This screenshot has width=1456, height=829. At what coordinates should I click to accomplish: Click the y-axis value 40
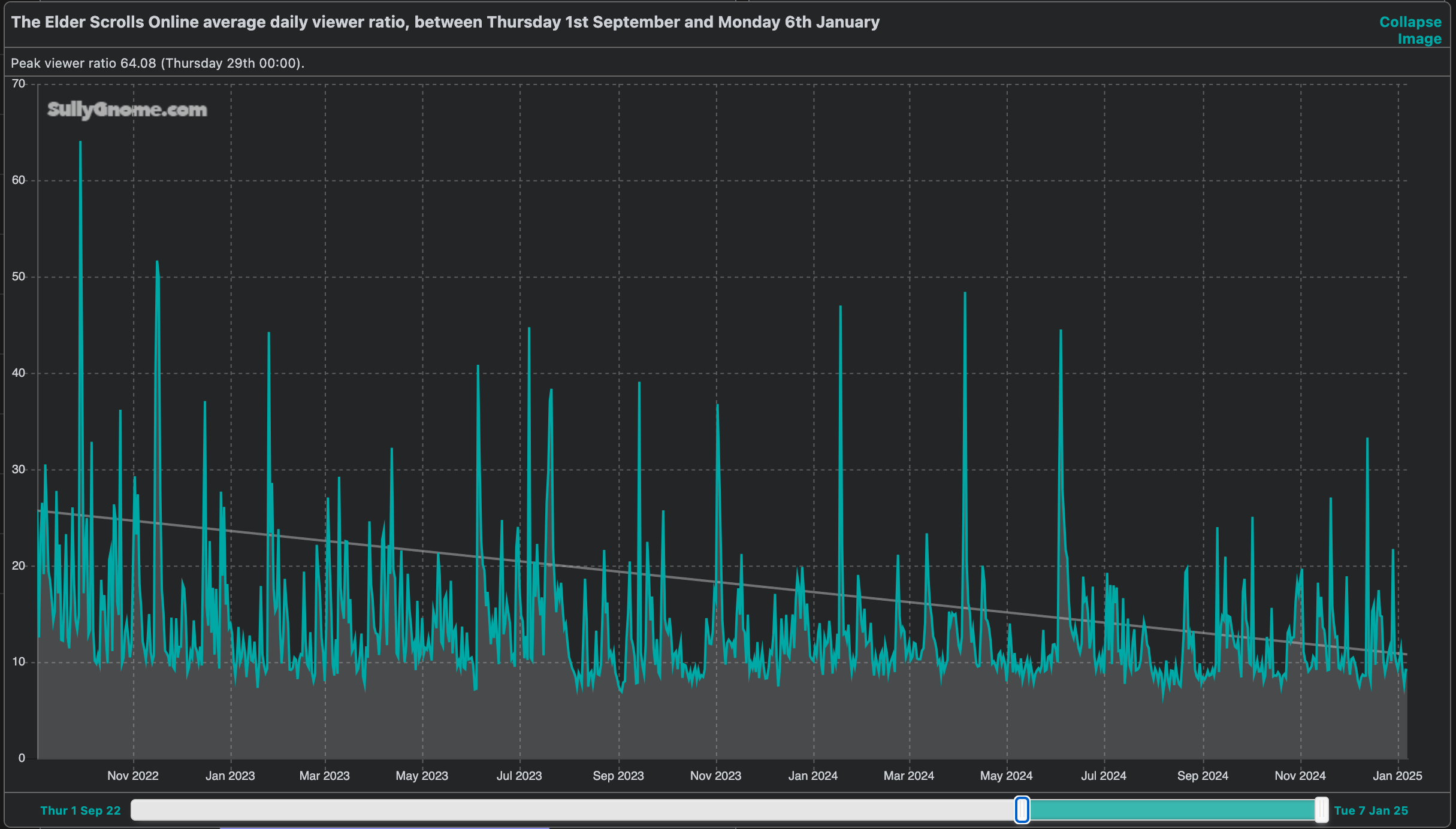pos(19,373)
